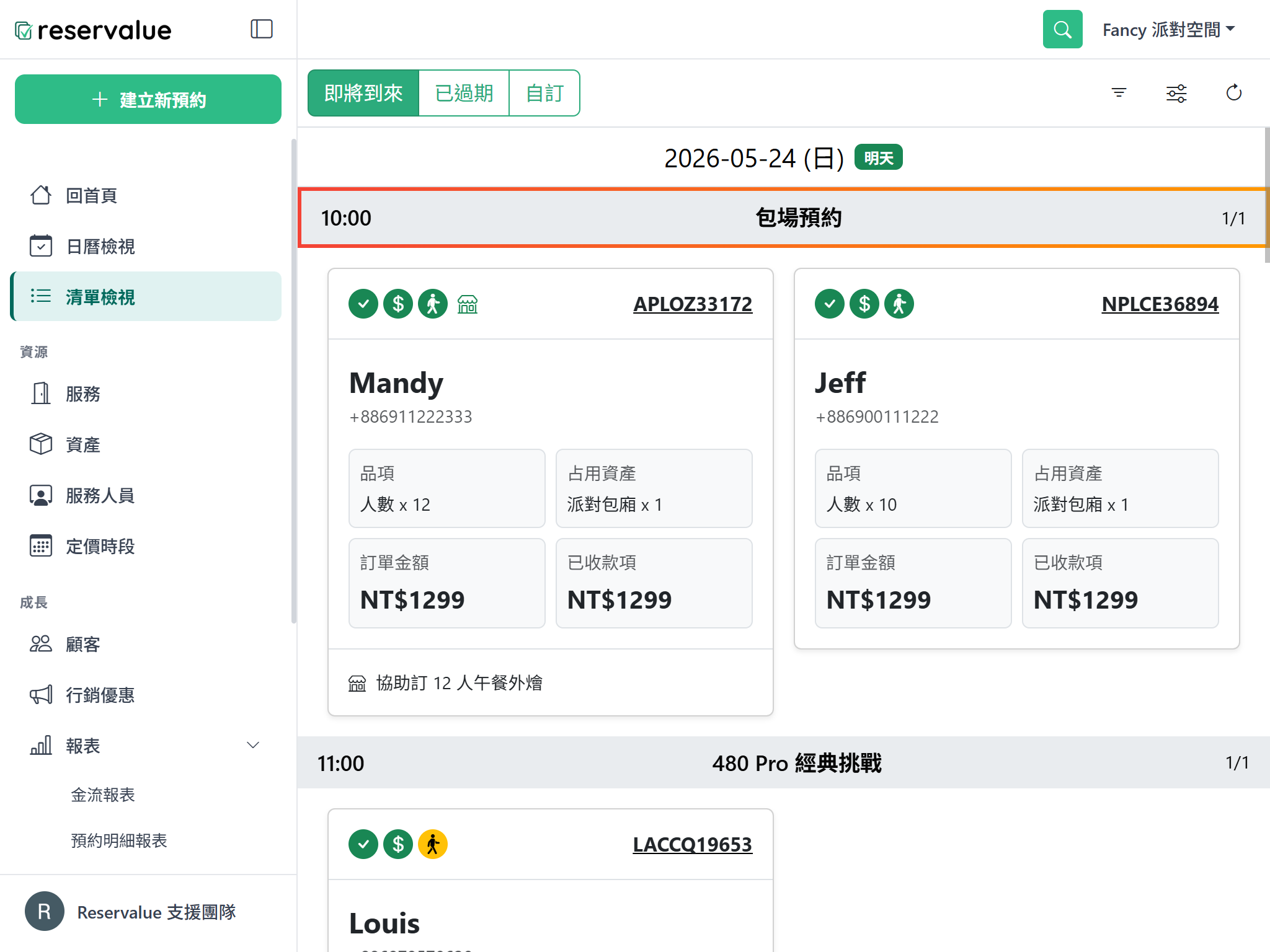
Task: Collapse the 報表 menu chevron
Action: tap(253, 745)
